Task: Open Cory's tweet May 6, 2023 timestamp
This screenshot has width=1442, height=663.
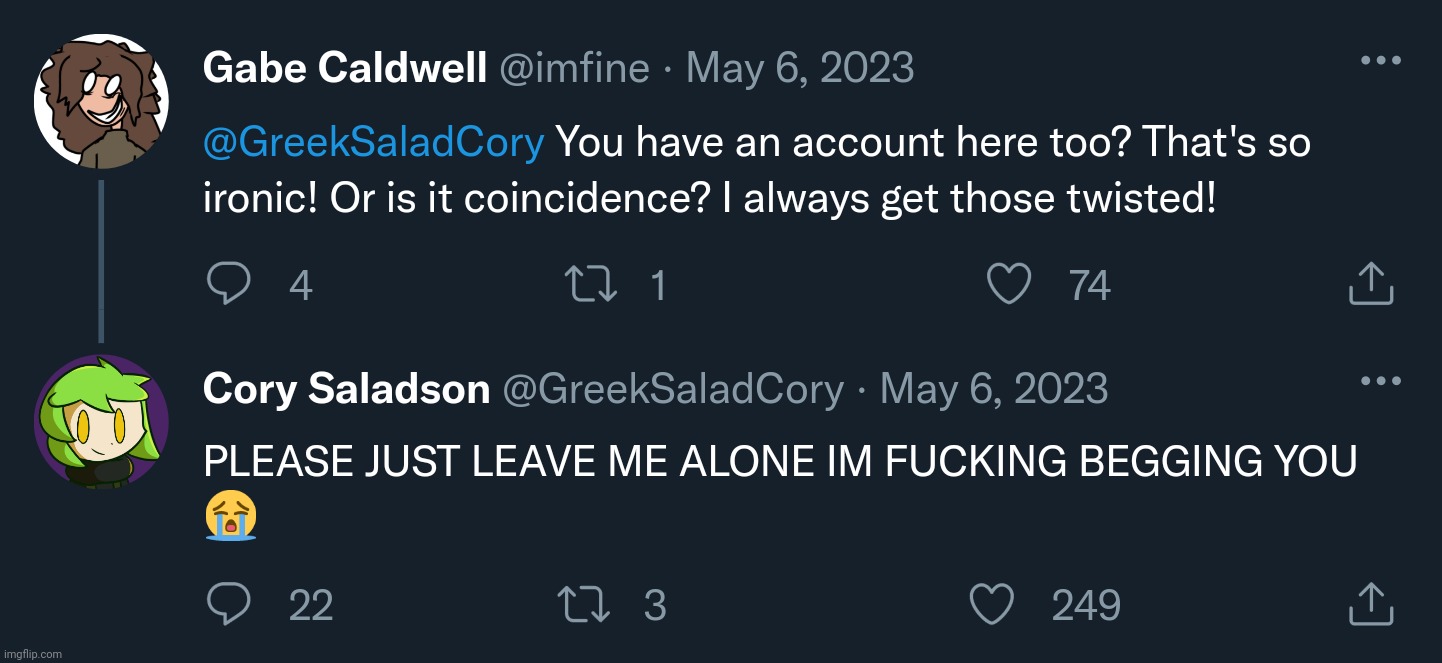Action: pyautogui.click(x=994, y=389)
